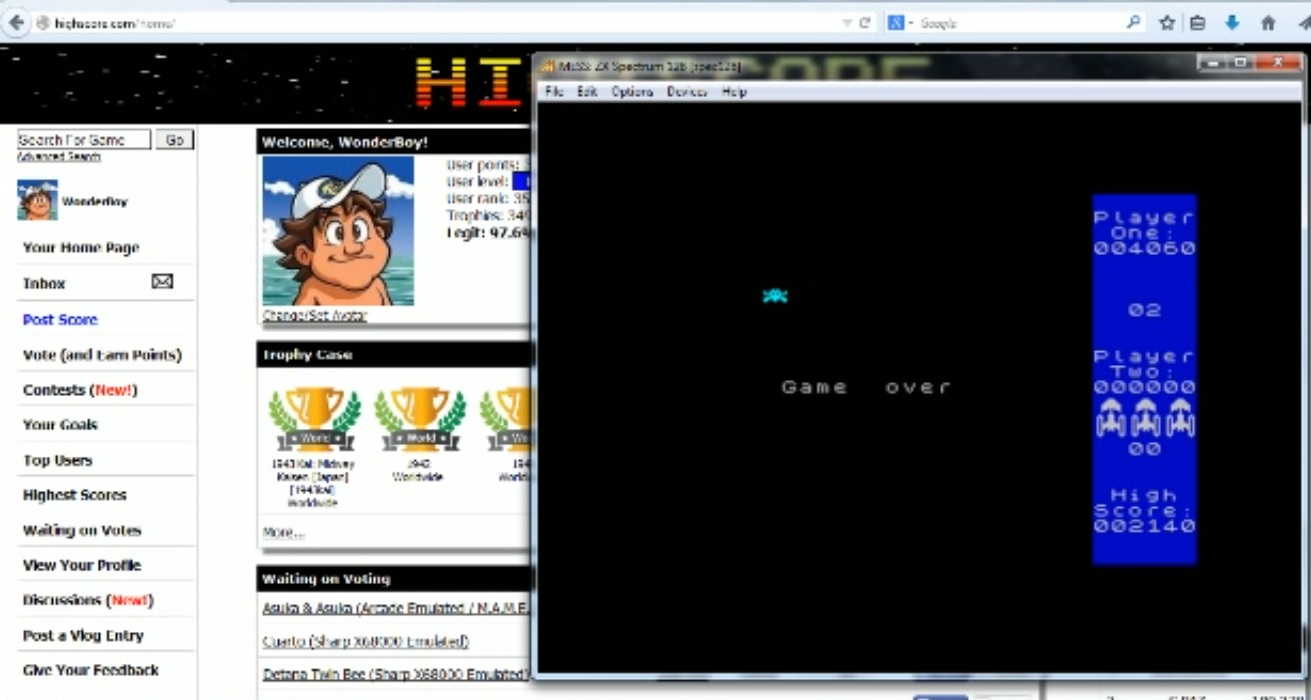Minimize the MESS emulator window
The image size is (1311, 700).
[1213, 62]
